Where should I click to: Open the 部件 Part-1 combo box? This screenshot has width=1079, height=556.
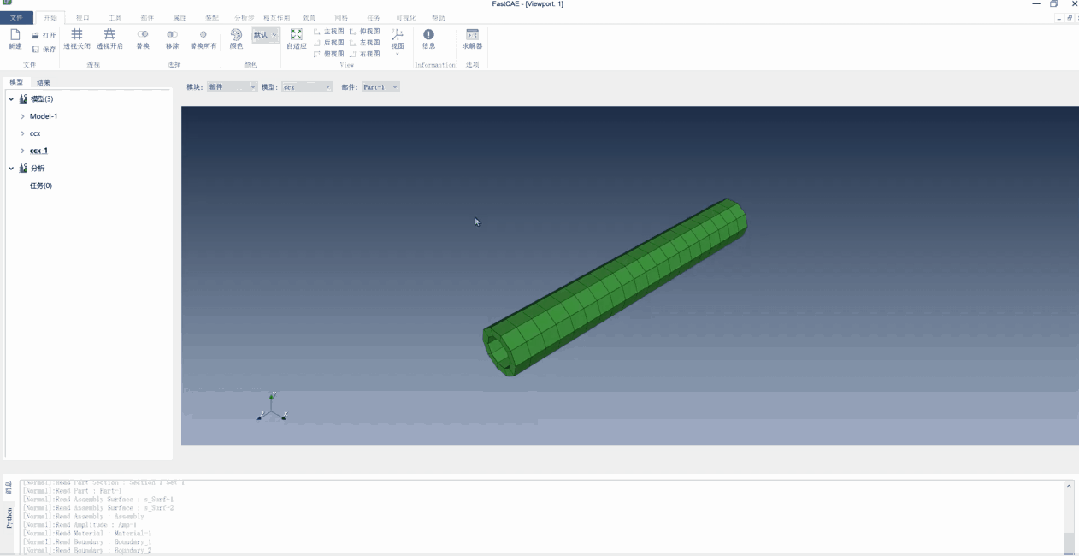pyautogui.click(x=381, y=87)
